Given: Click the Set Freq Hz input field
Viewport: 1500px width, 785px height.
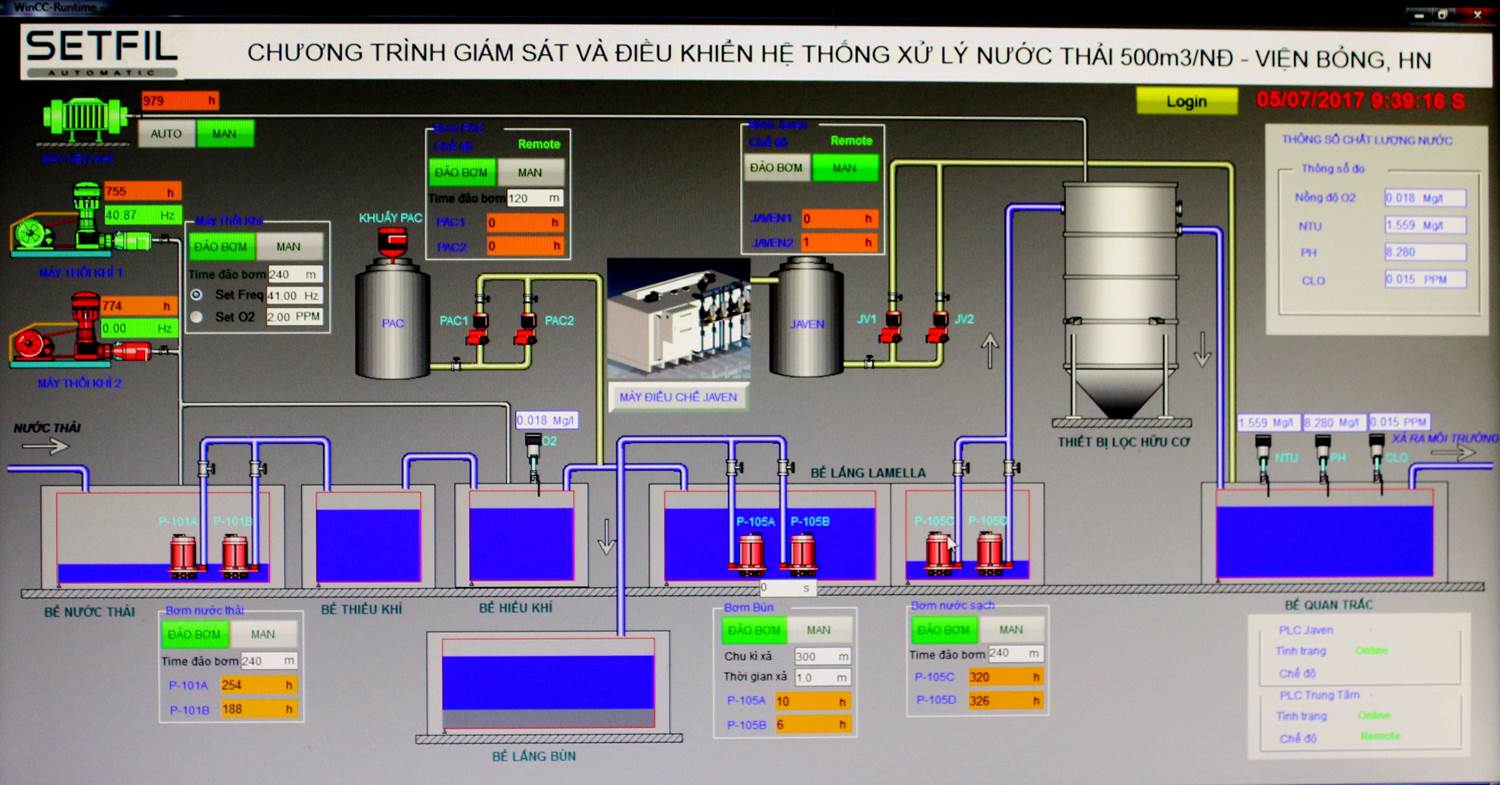Looking at the screenshot, I should click(294, 295).
